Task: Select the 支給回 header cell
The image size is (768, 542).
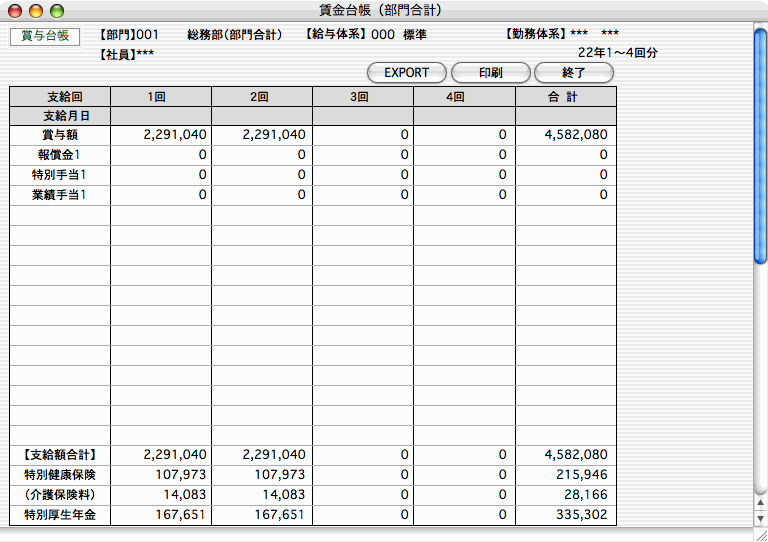Action: [x=59, y=97]
